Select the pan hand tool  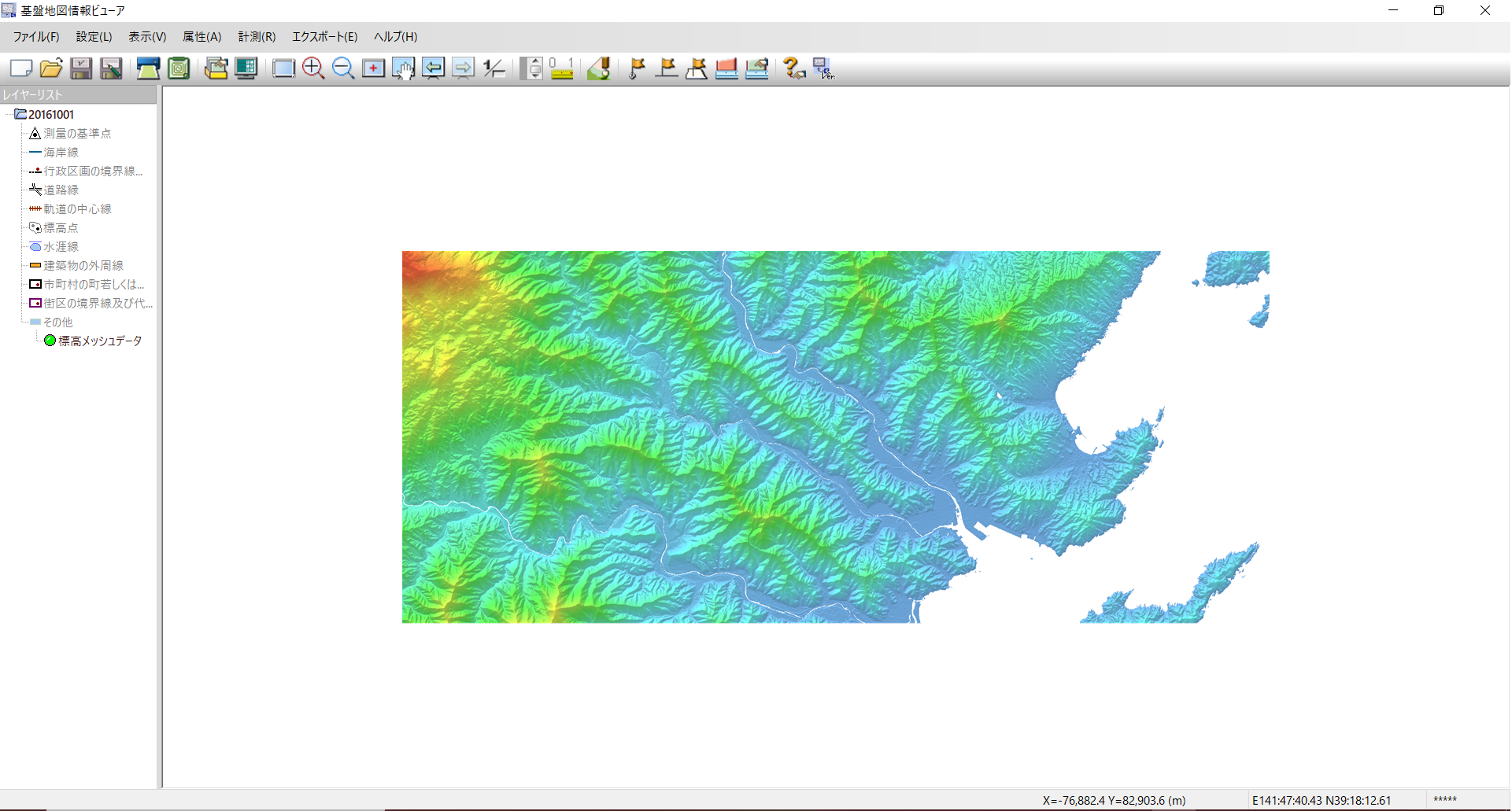403,68
